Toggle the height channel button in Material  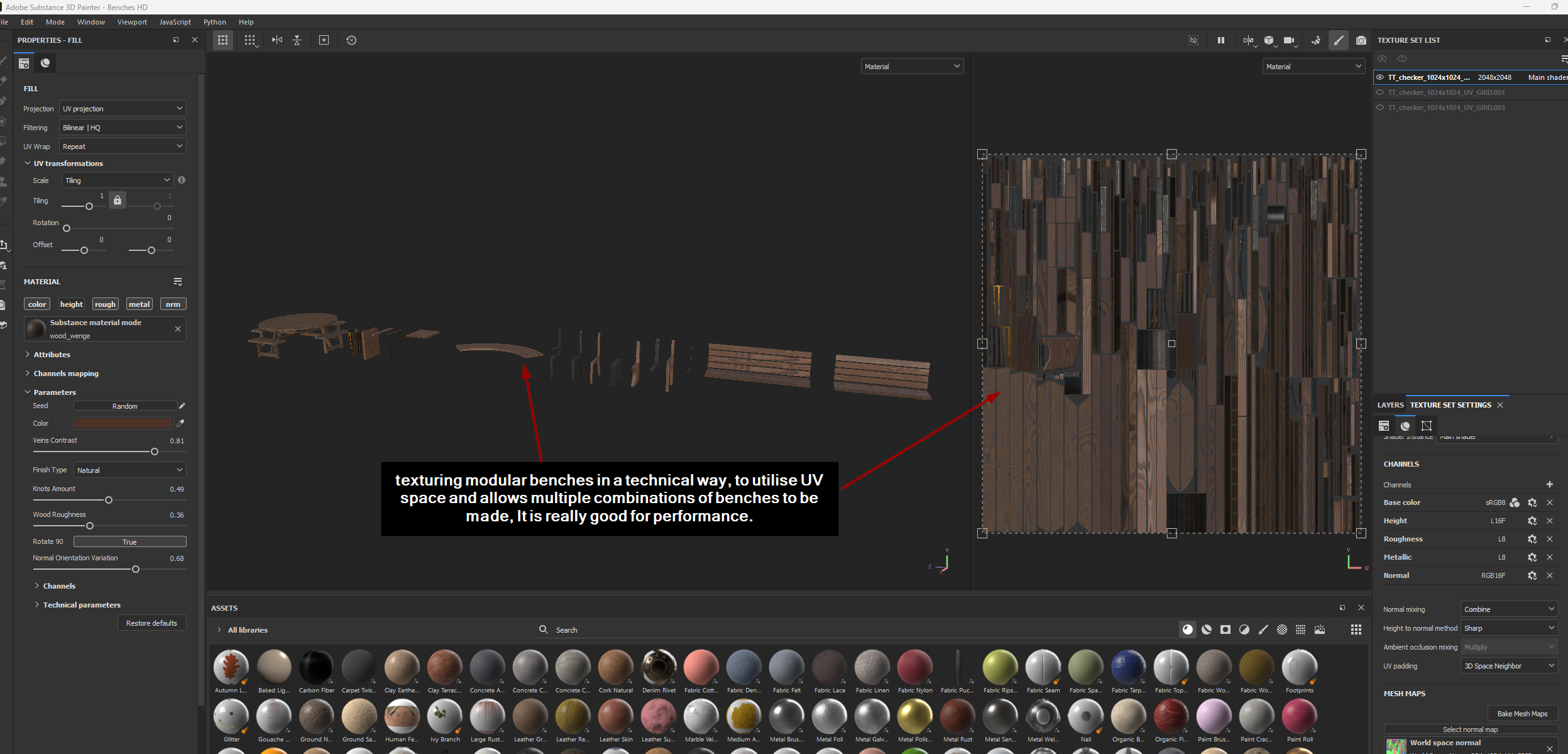(71, 304)
